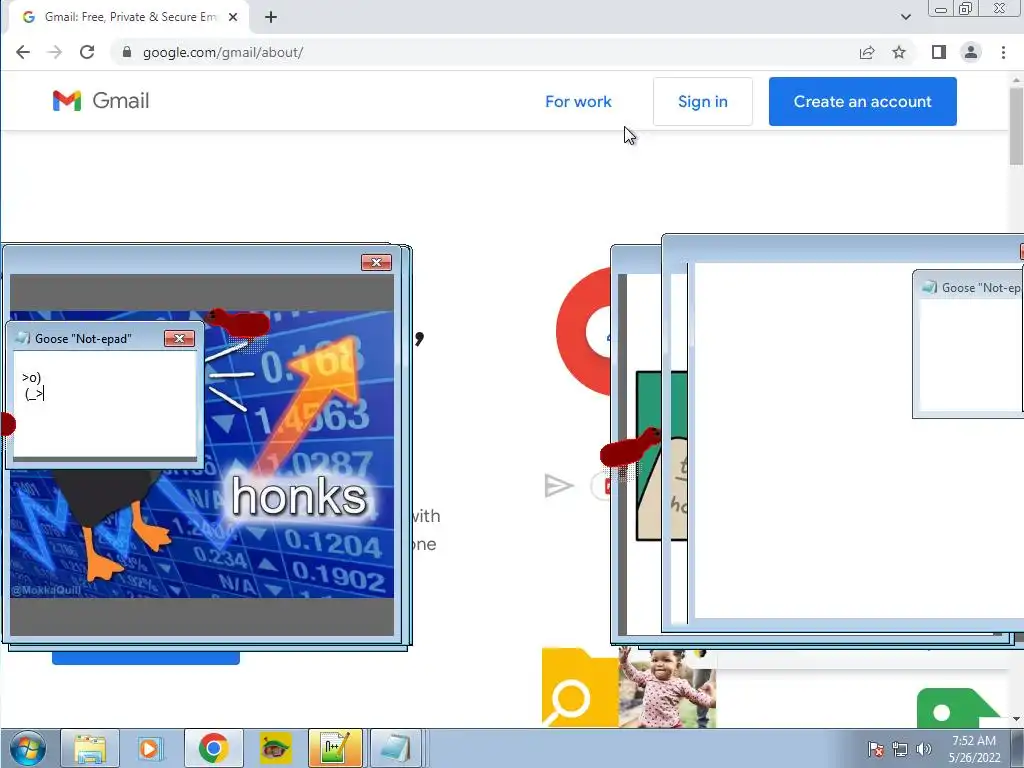Click the Goose Not-epad text area
The image size is (1024, 768).
coord(104,404)
